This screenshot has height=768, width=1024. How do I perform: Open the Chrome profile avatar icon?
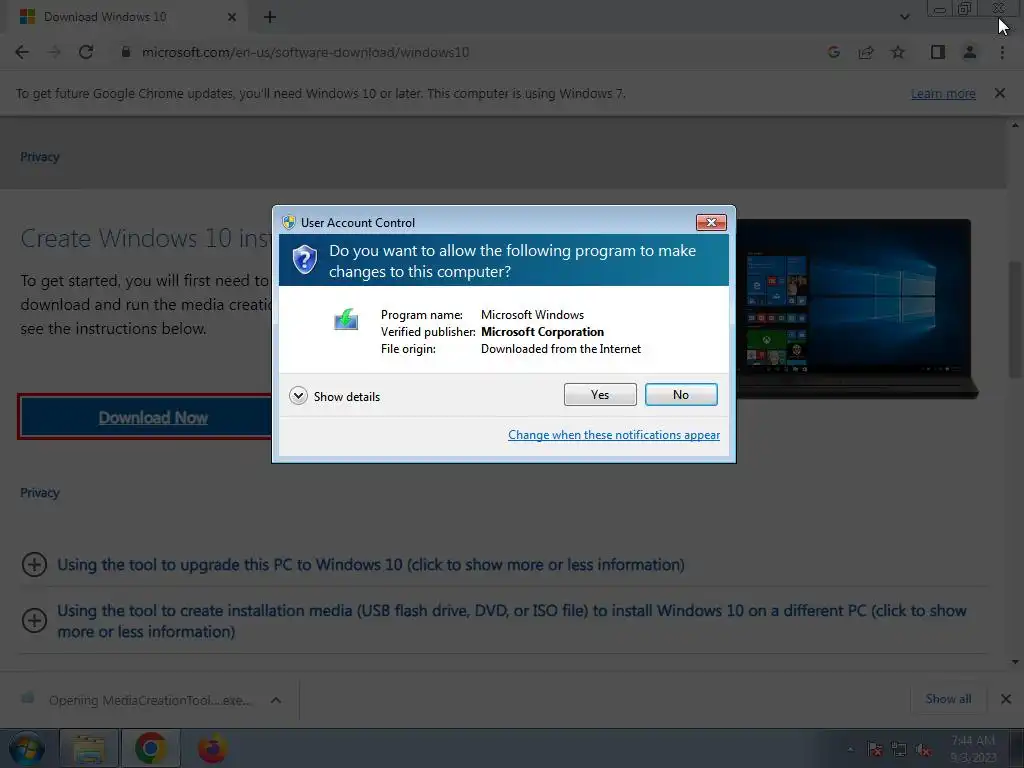[970, 52]
